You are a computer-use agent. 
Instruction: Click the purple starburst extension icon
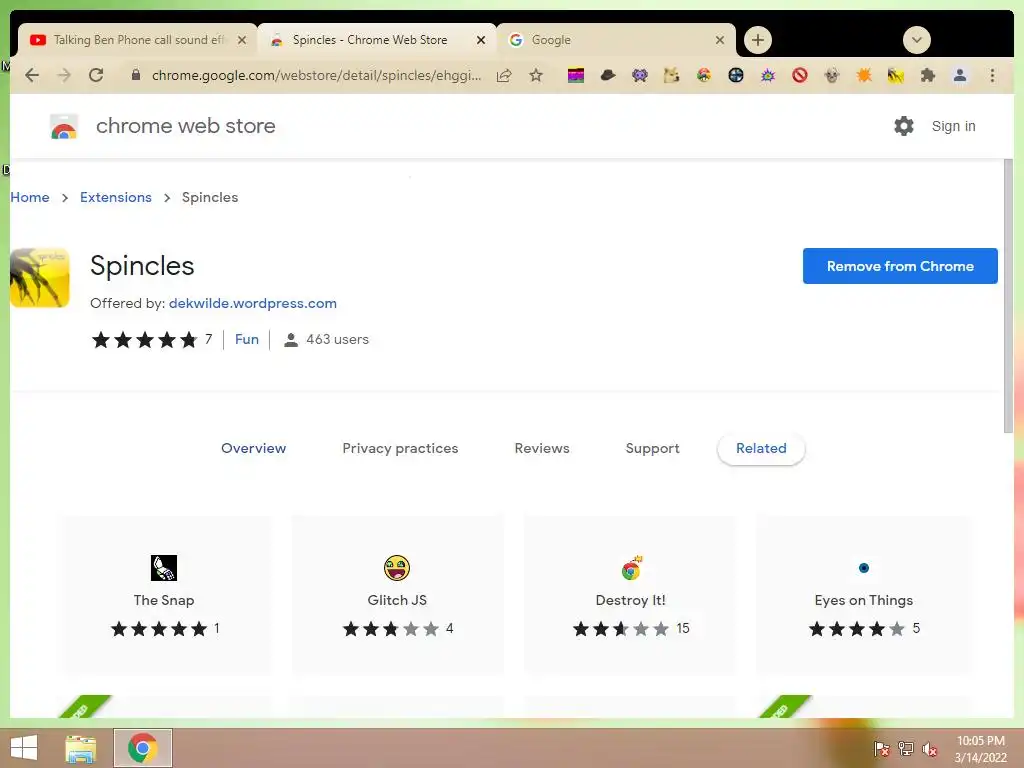click(x=768, y=76)
